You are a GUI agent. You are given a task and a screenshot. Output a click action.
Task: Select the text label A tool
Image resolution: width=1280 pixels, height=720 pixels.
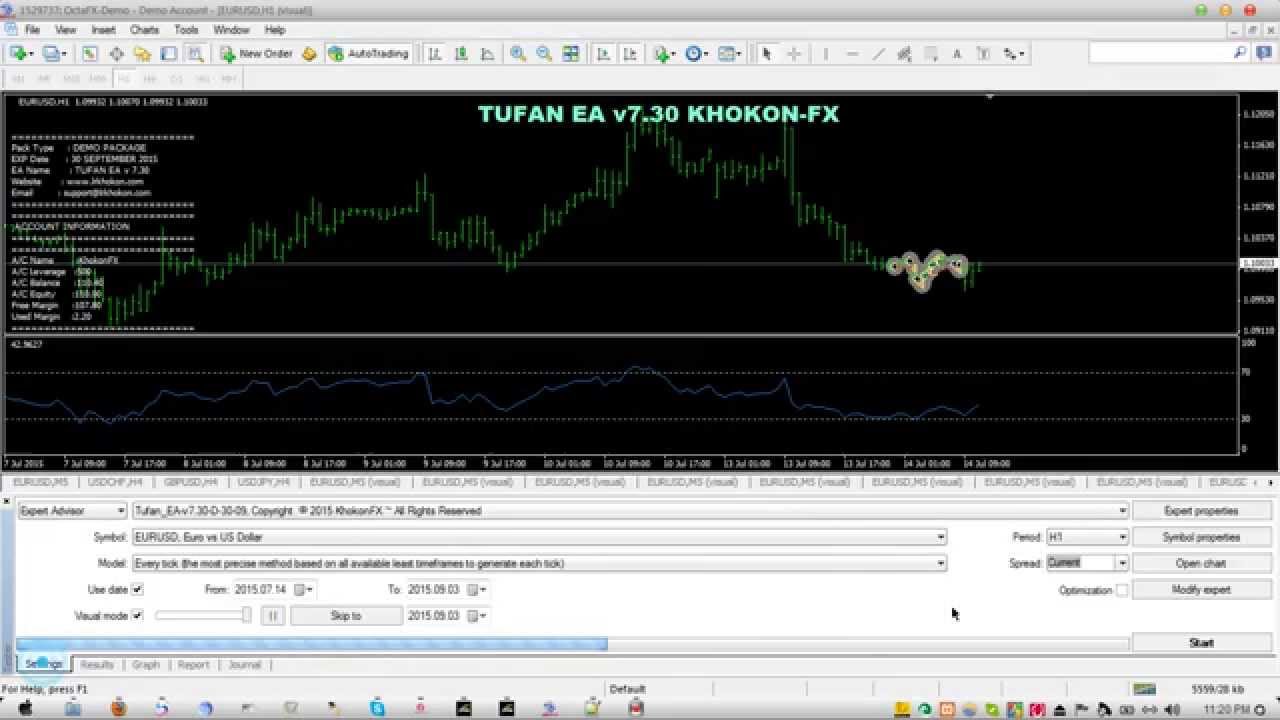click(957, 54)
